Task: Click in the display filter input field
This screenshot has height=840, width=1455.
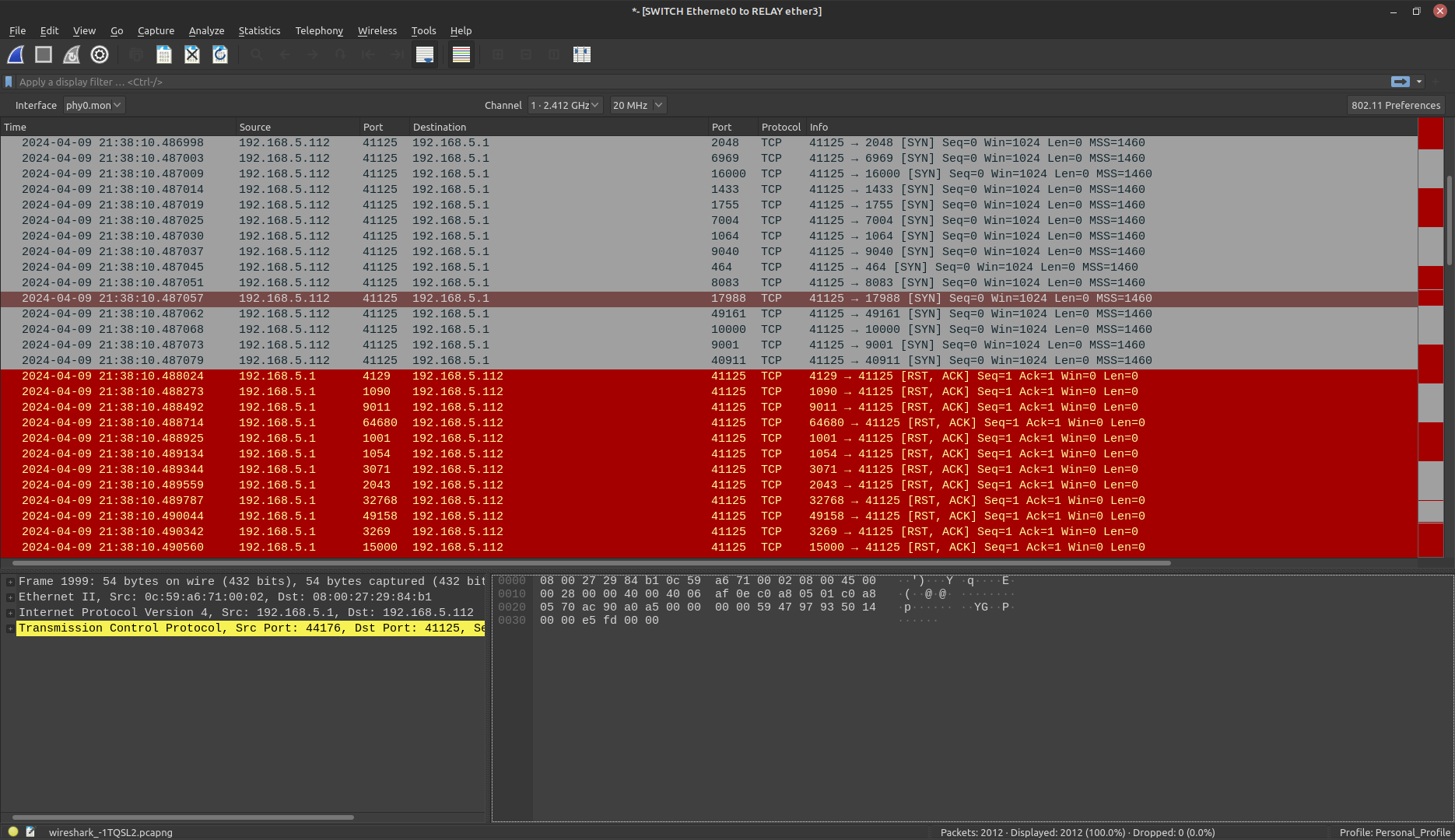Action: coord(700,82)
